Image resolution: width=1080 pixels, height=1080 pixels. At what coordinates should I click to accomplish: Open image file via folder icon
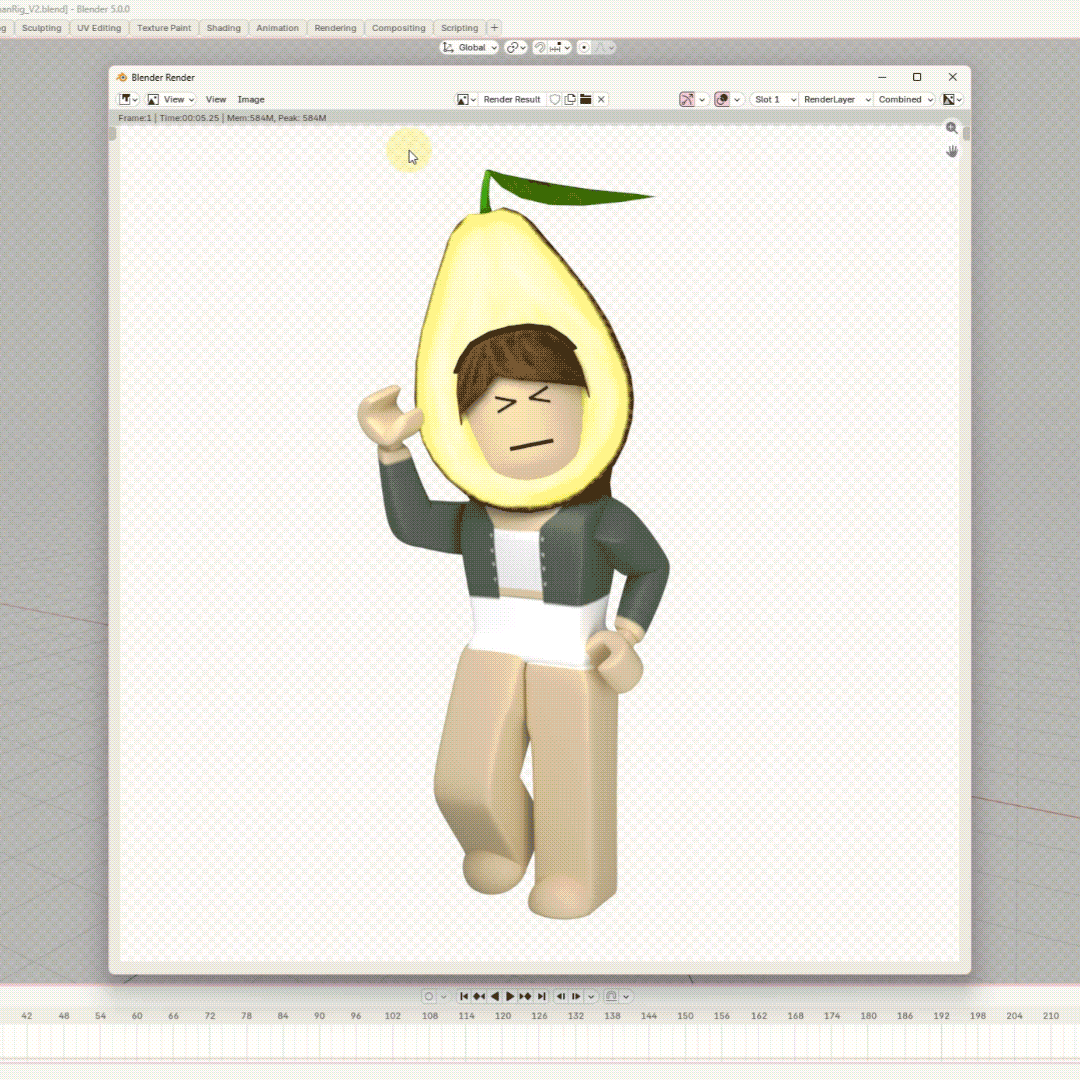click(585, 99)
